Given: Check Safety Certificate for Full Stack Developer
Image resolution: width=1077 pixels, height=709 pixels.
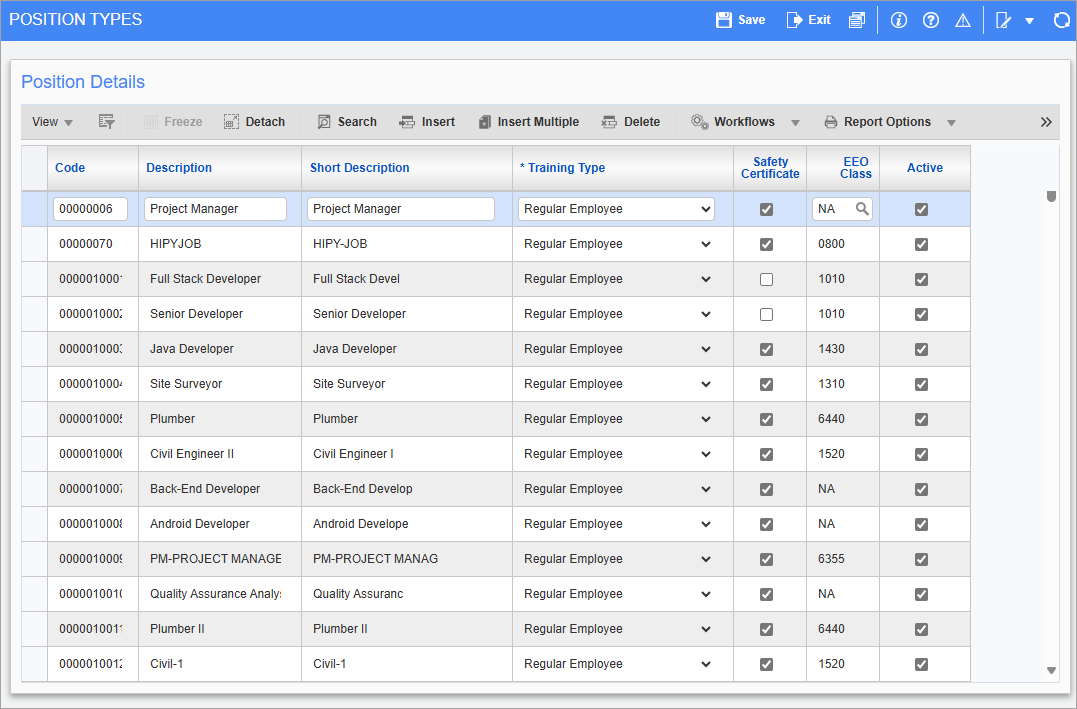Looking at the screenshot, I should 767,280.
